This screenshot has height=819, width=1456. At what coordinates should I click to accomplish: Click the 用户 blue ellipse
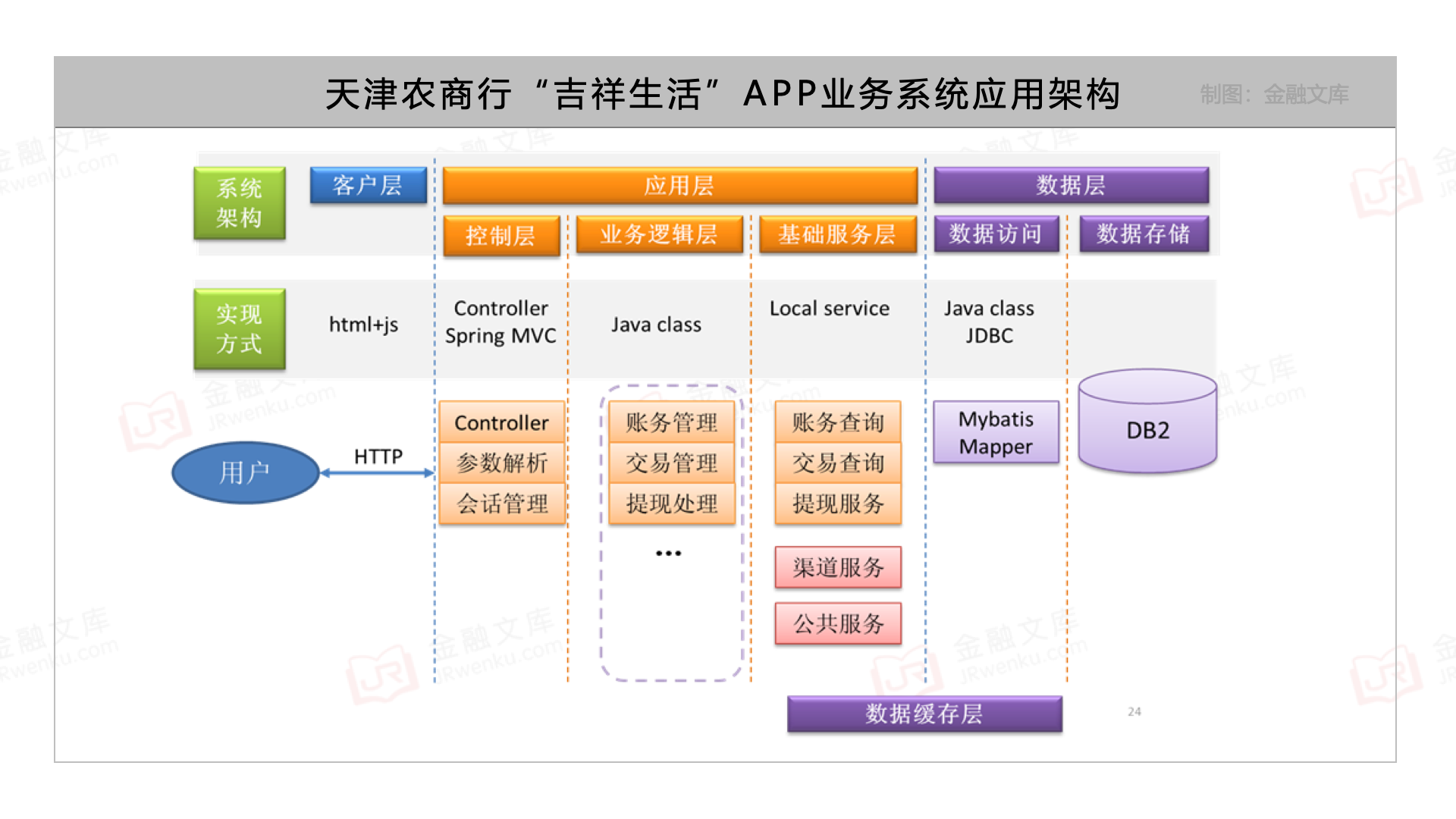[x=246, y=472]
